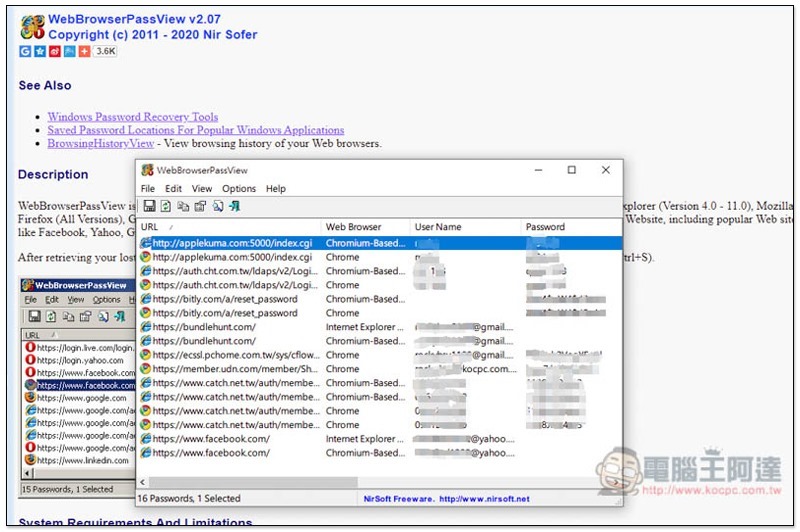The width and height of the screenshot is (800, 532).
Task: Select the auth.cht.com.tw URL in the Chrome row
Action: [235, 285]
